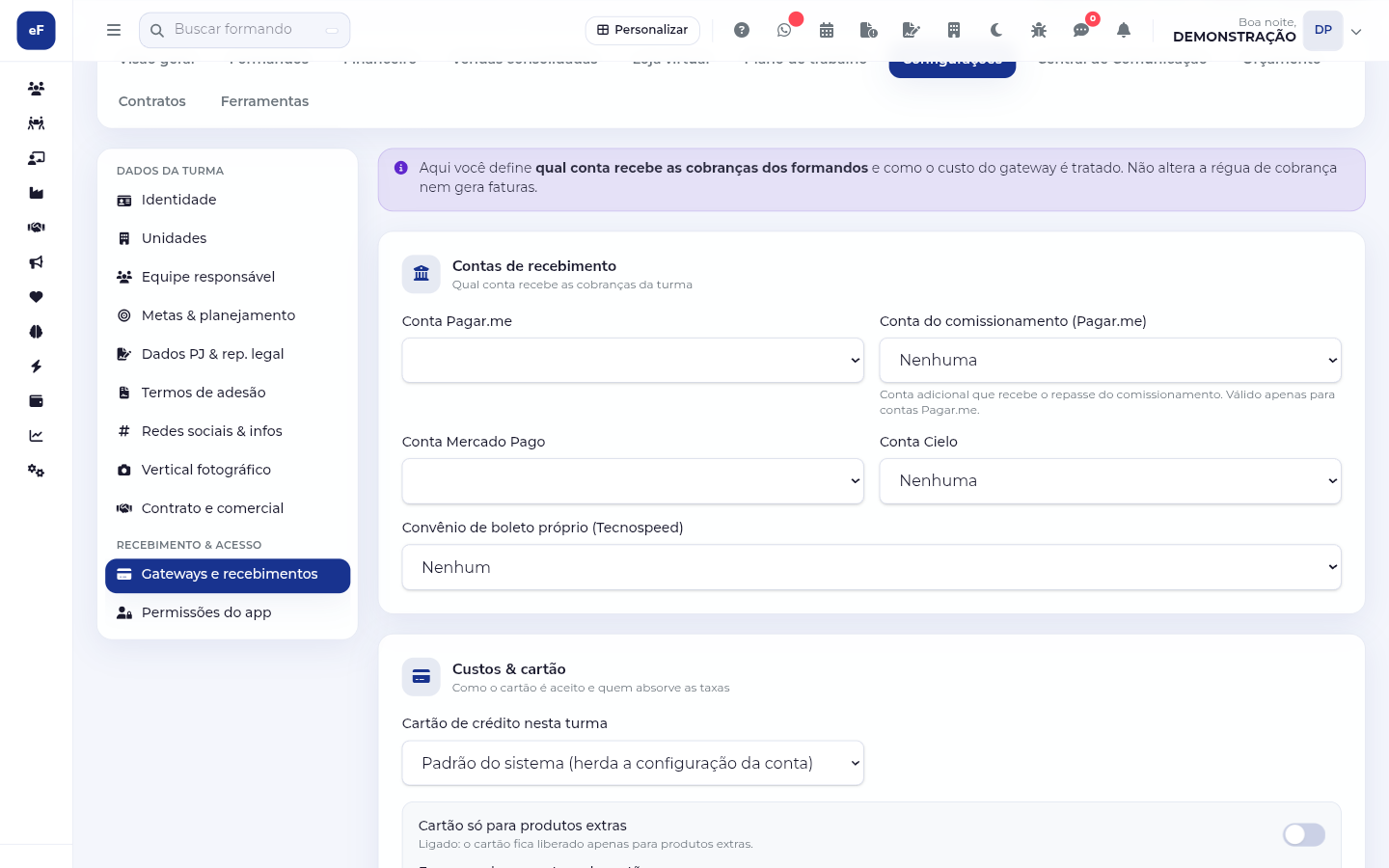
Task: Switch to the Ferramentas tab
Action: [264, 101]
